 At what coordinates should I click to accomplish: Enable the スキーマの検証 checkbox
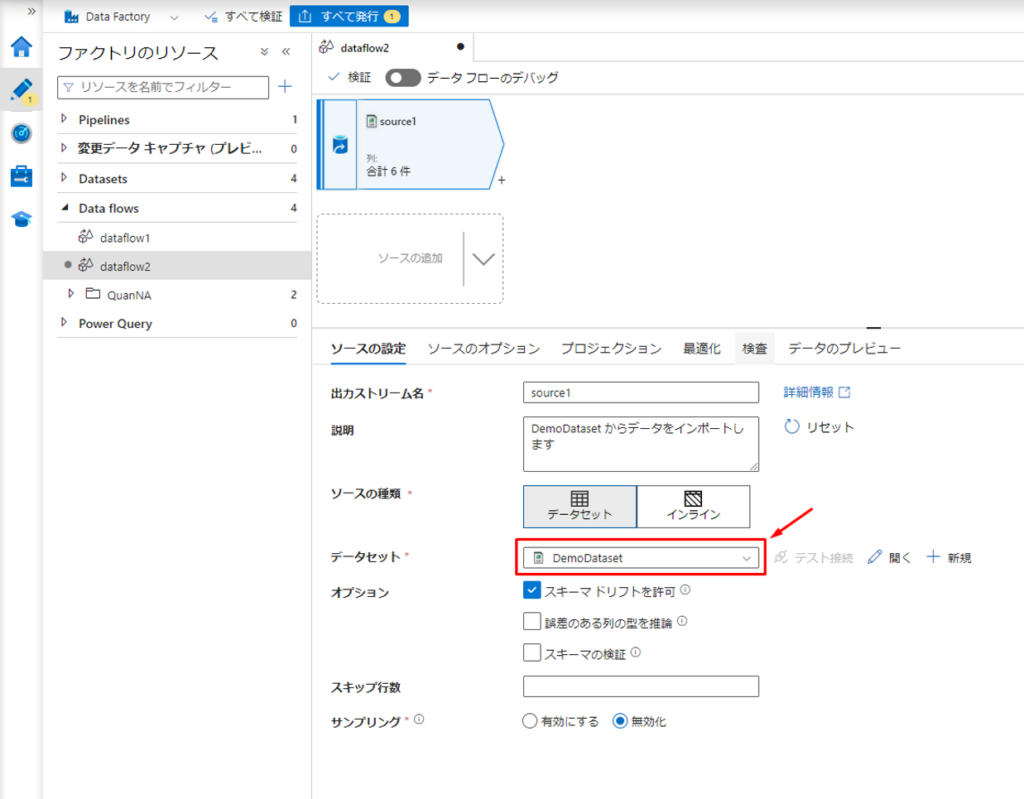tap(532, 653)
